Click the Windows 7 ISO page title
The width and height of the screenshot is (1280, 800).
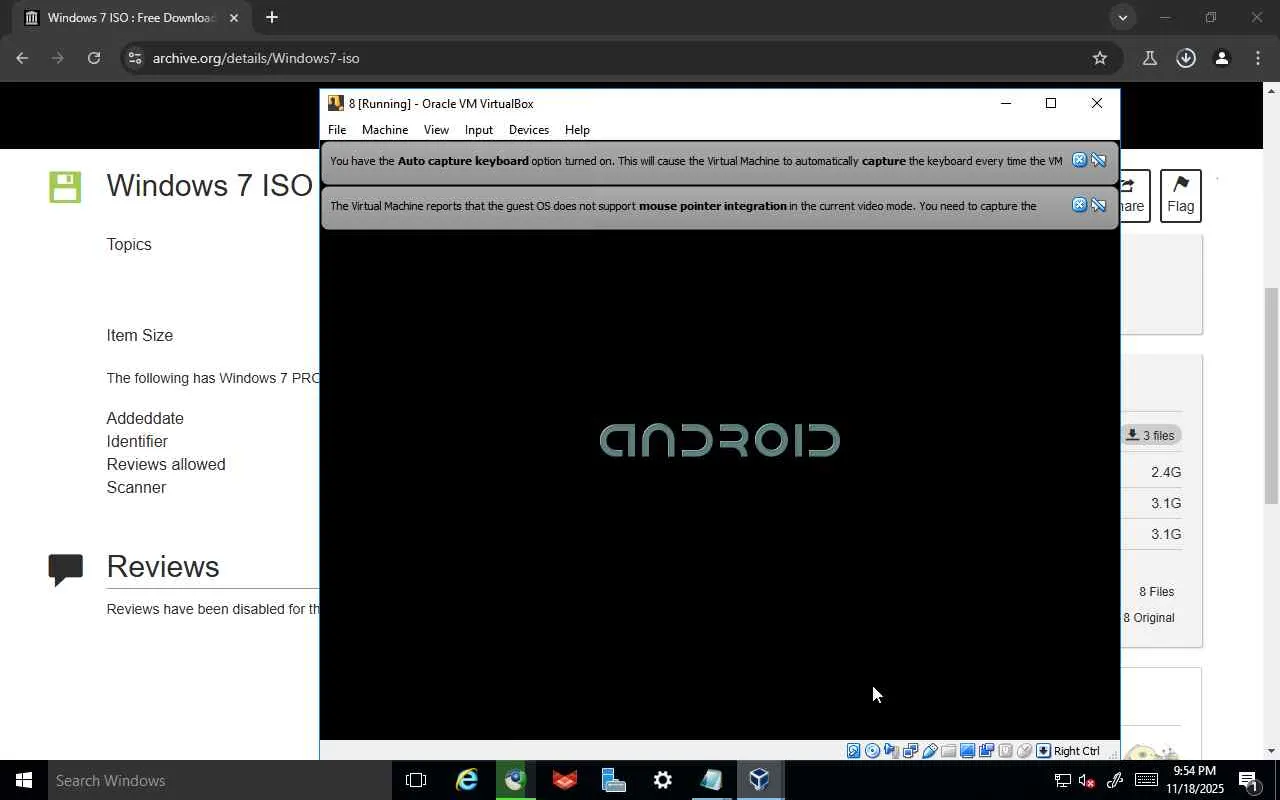pos(210,185)
